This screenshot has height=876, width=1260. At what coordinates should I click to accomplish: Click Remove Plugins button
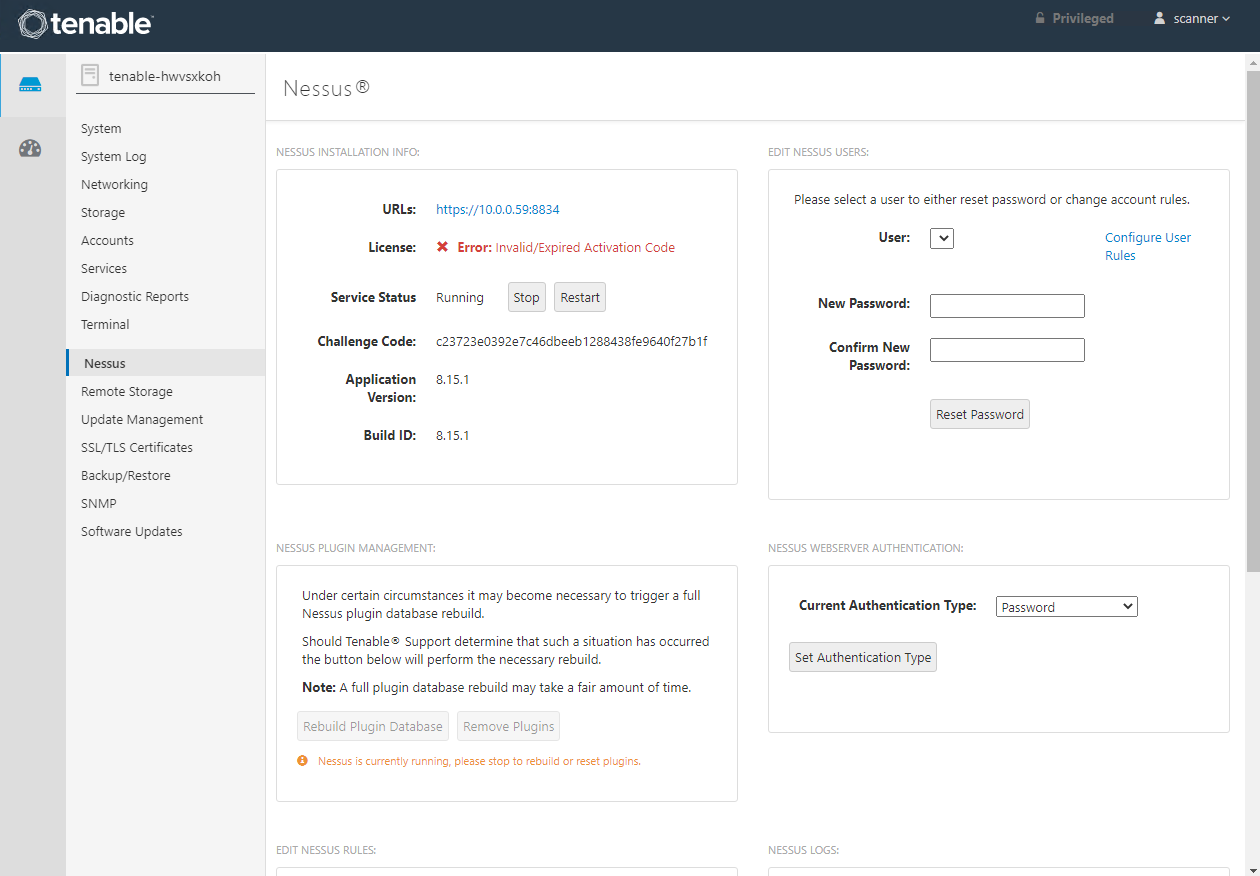coord(508,726)
